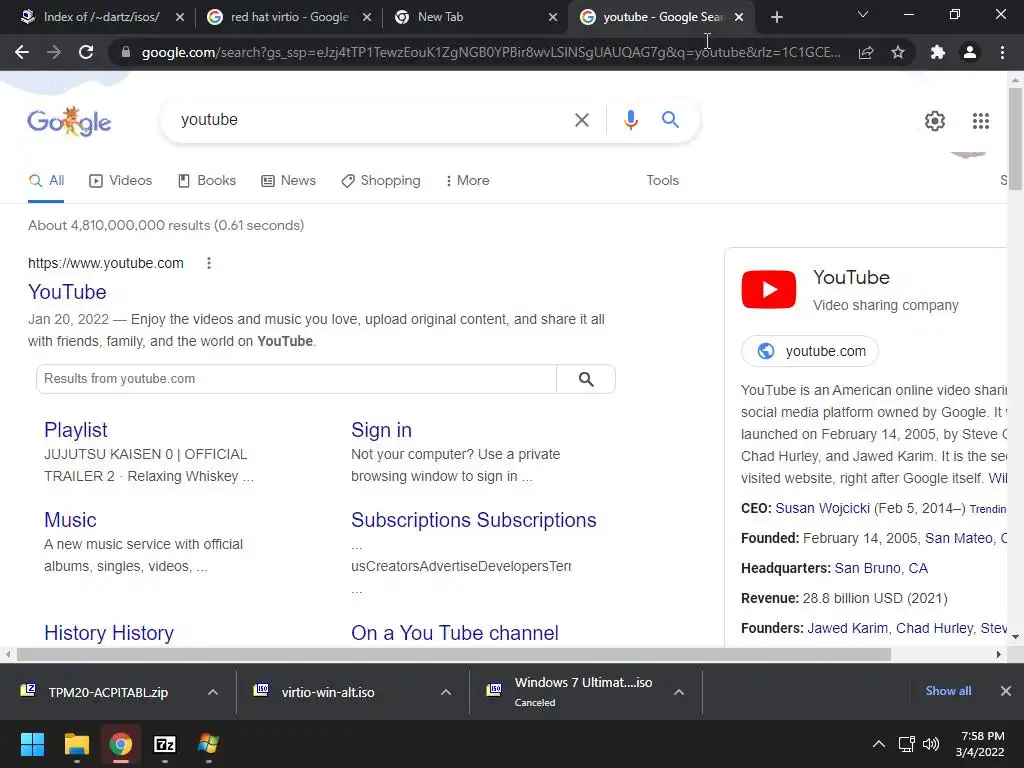1024x768 pixels.
Task: Open the tab search chevron
Action: click(x=863, y=14)
